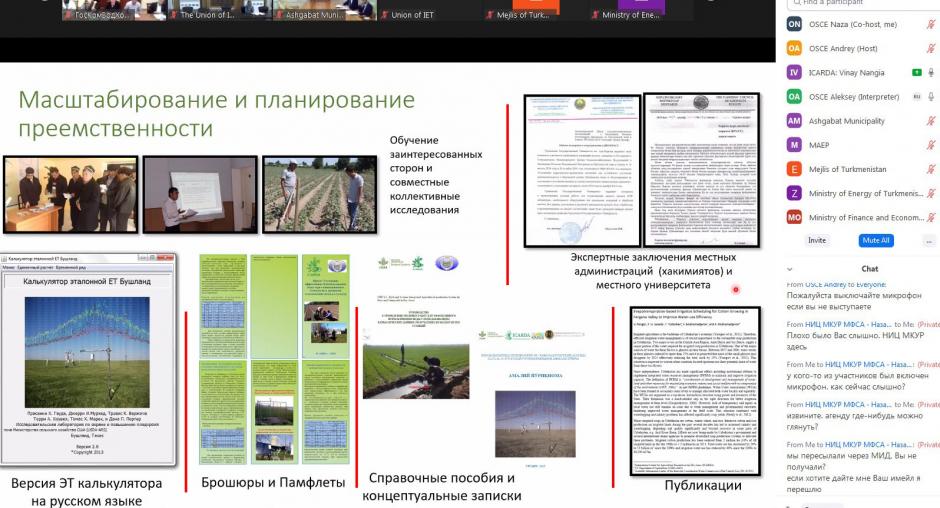The image size is (940, 508).
Task: Click slide photo of men in cotton field
Action: (x=320, y=194)
